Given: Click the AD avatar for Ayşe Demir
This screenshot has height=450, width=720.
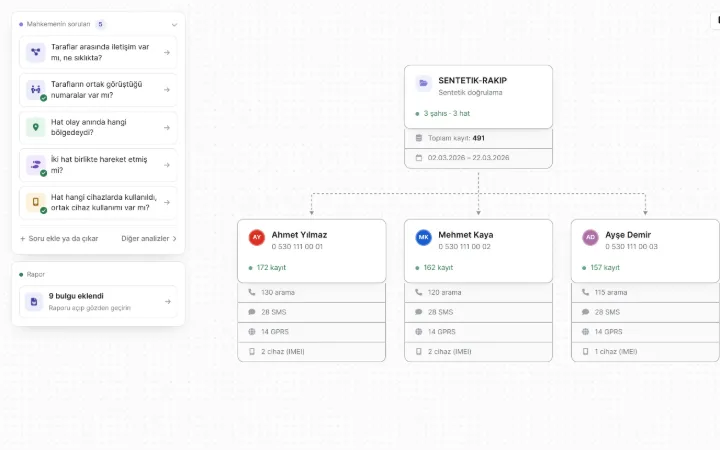Looking at the screenshot, I should tap(590, 237).
